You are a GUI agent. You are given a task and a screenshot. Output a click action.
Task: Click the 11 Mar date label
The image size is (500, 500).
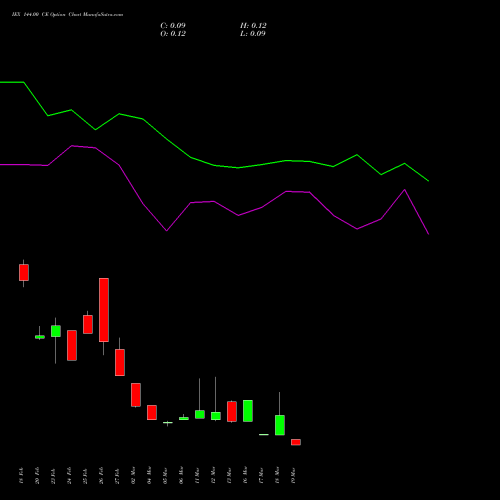tap(197, 475)
